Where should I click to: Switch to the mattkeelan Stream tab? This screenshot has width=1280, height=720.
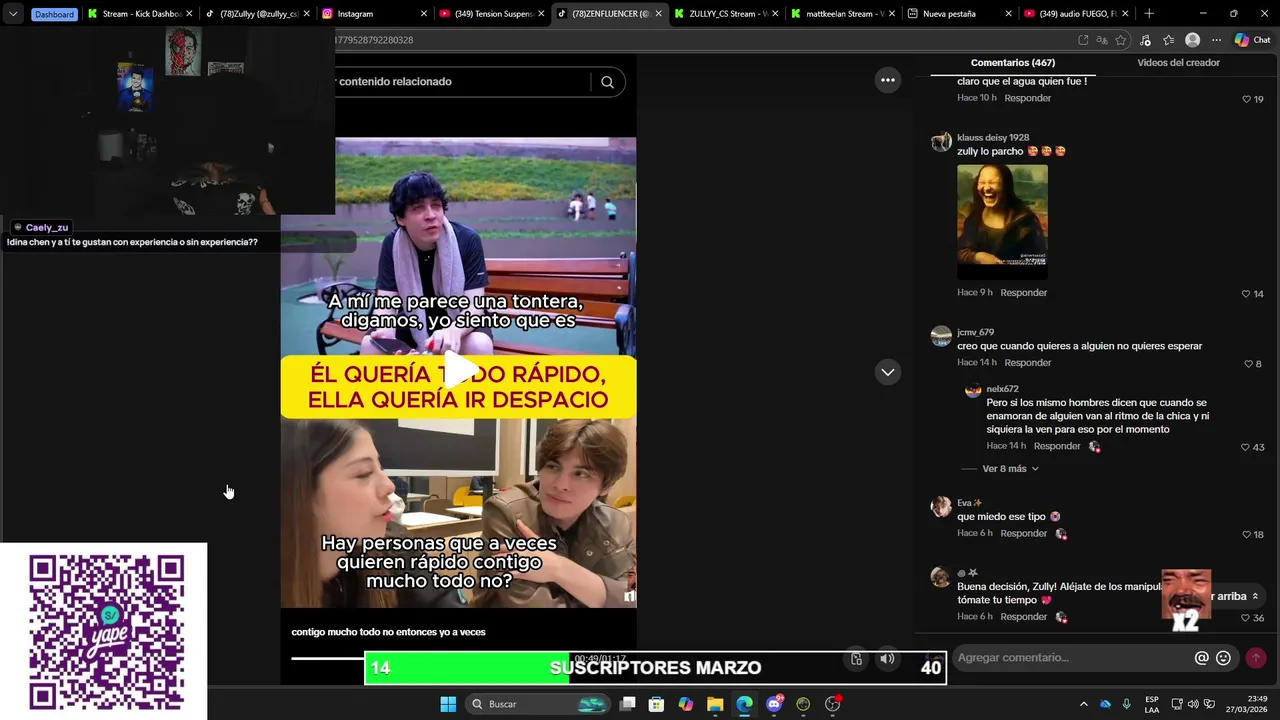[843, 14]
